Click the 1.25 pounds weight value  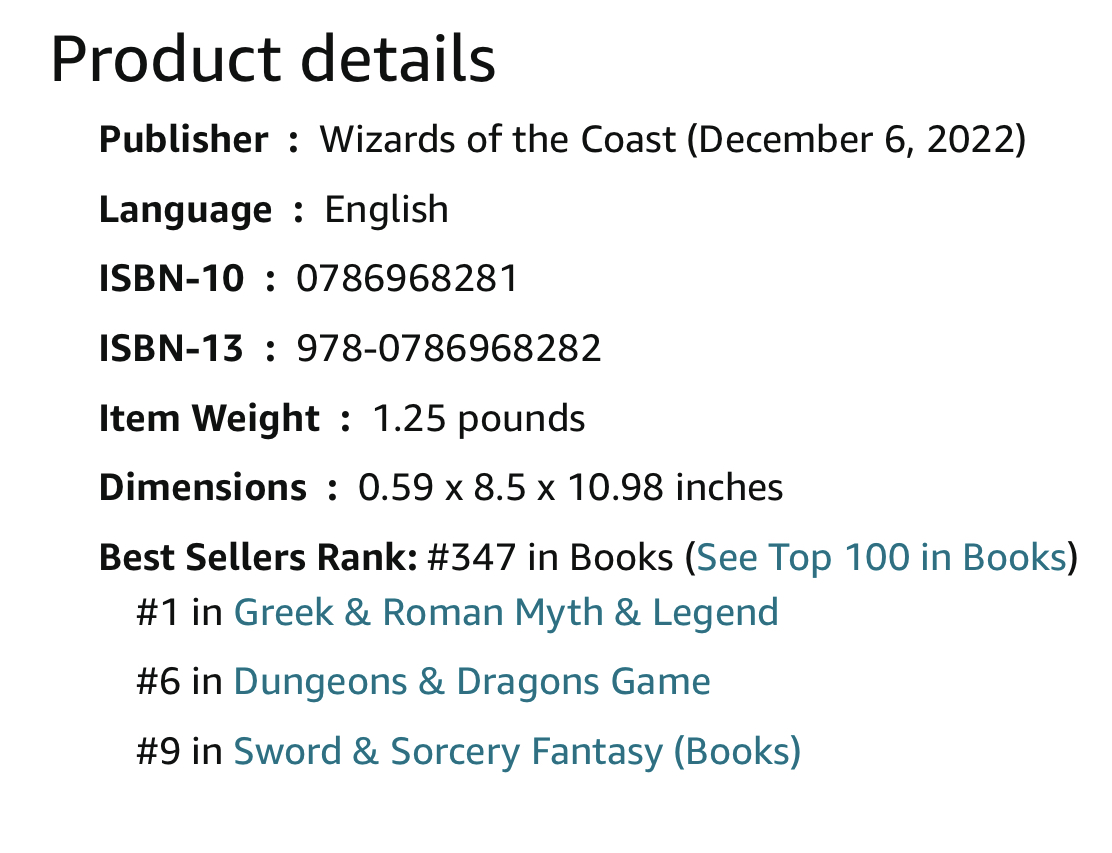[x=478, y=418]
